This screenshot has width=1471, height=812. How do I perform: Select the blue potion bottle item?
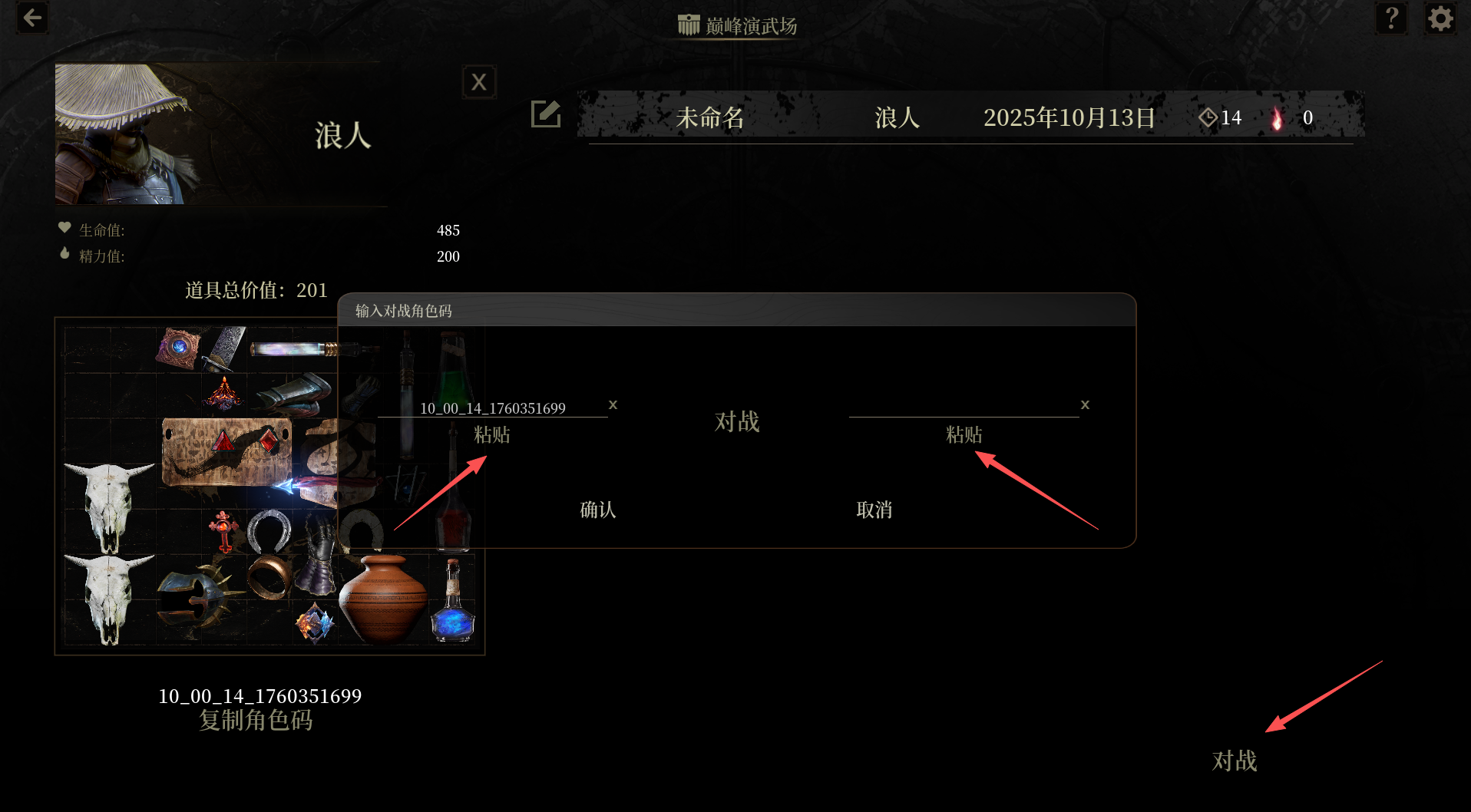[453, 600]
